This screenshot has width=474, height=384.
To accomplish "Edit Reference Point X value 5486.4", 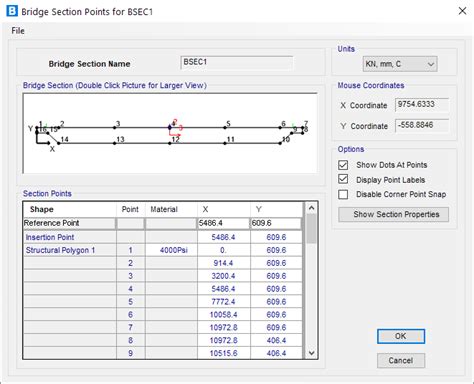I will pos(223,223).
